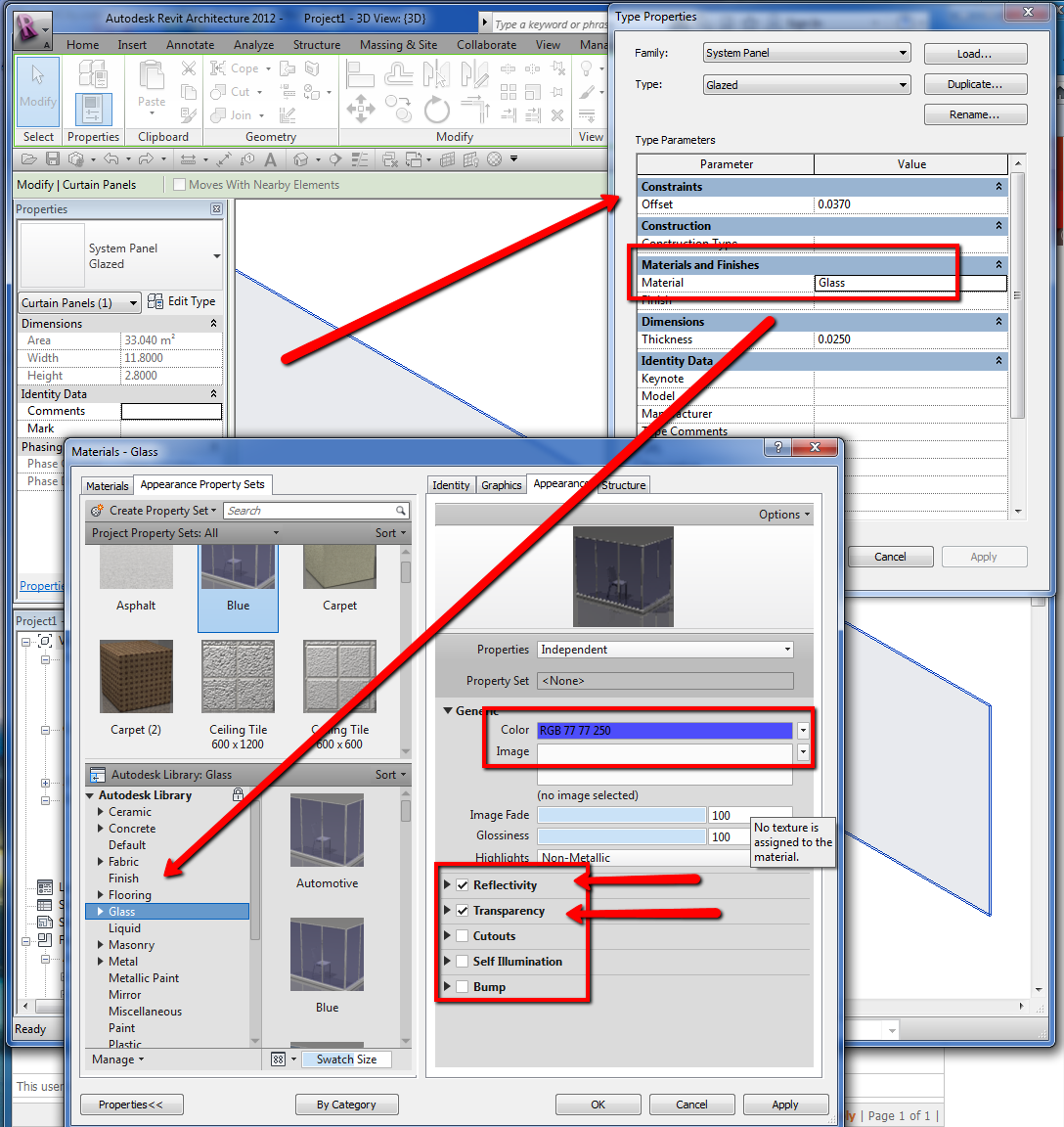Expand the Reflectivity section arrow
Viewport: 1064px width, 1127px height.
click(x=447, y=884)
